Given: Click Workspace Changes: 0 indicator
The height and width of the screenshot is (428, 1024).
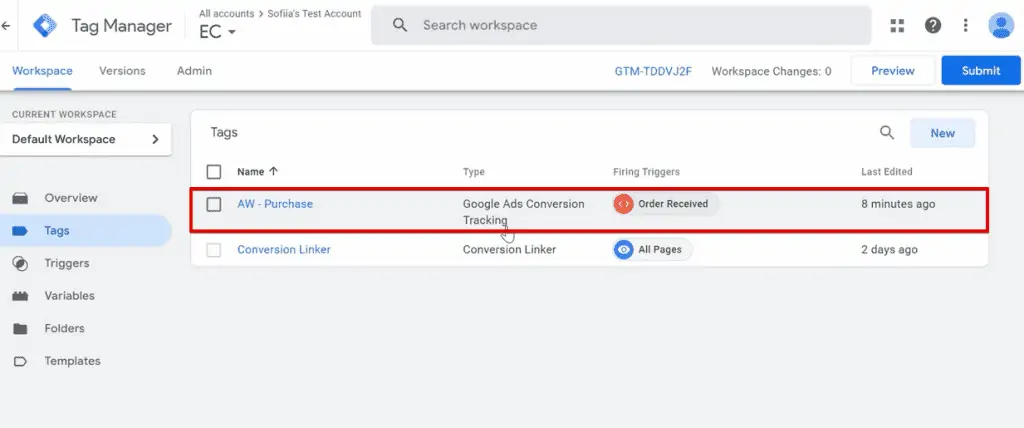Looking at the screenshot, I should [771, 71].
